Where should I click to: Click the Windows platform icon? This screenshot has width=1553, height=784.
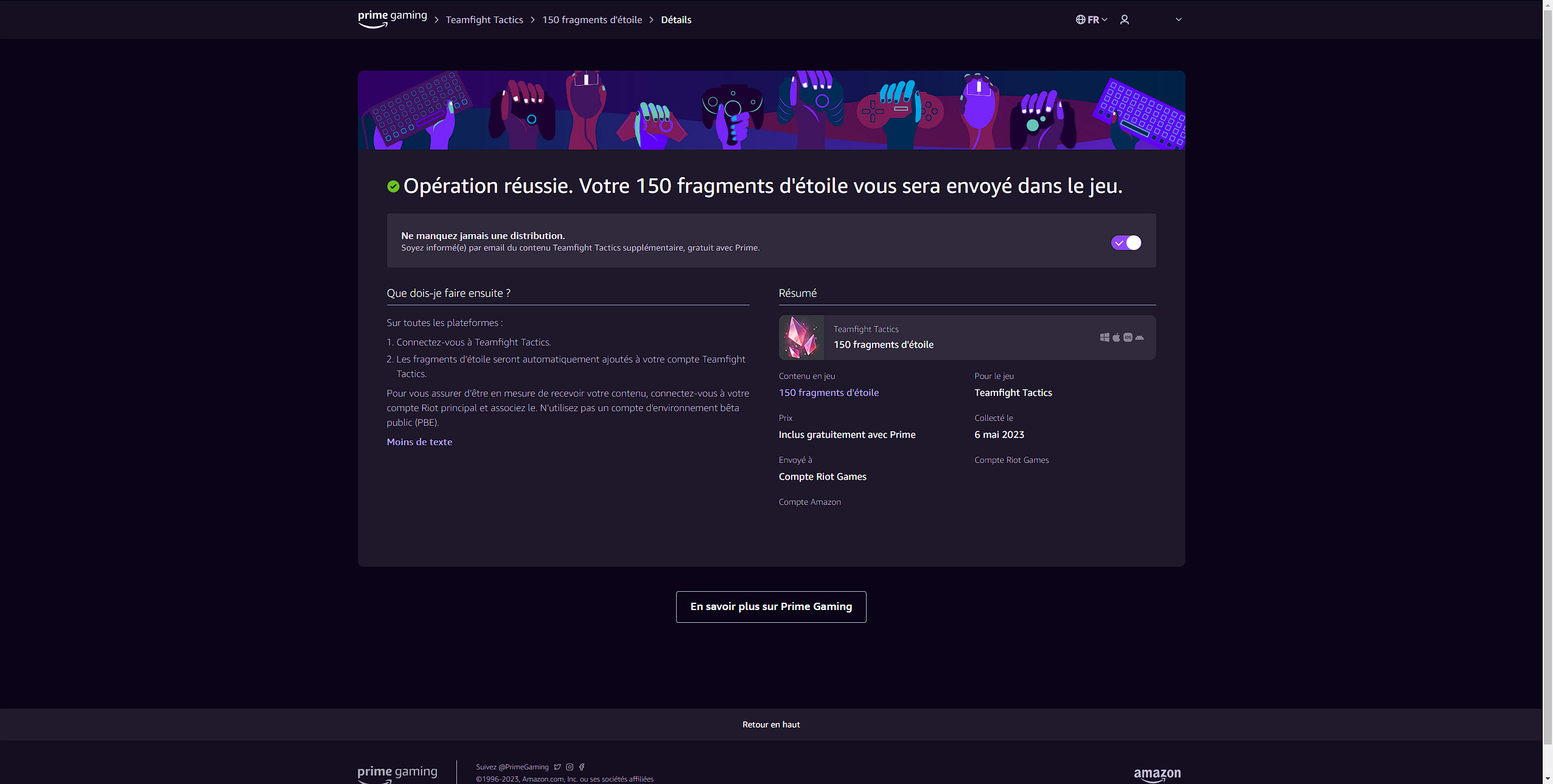(x=1106, y=337)
